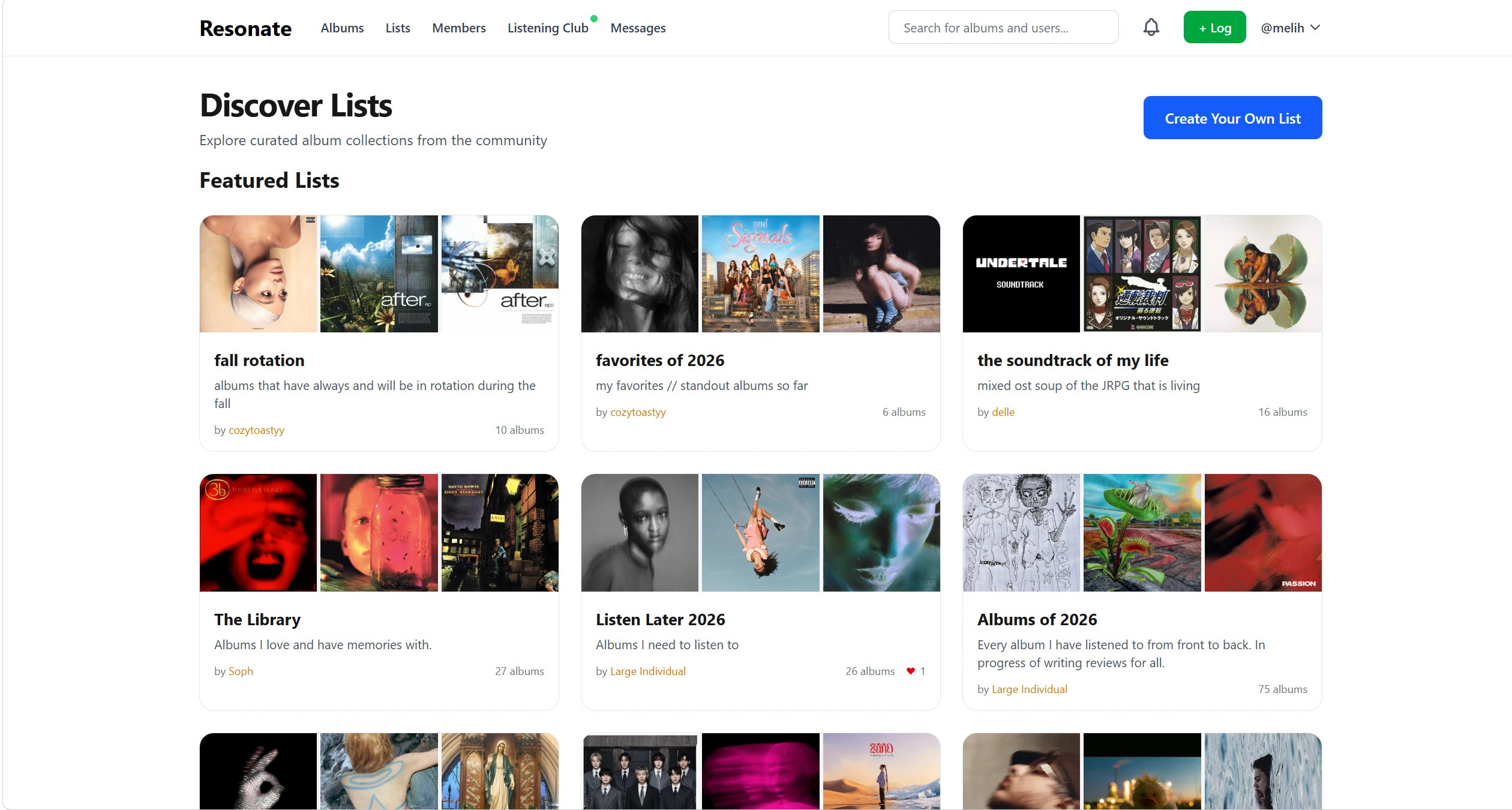Screen dimensions: 1512x810
Task: Open Messages in the navbar
Action: coord(638,28)
